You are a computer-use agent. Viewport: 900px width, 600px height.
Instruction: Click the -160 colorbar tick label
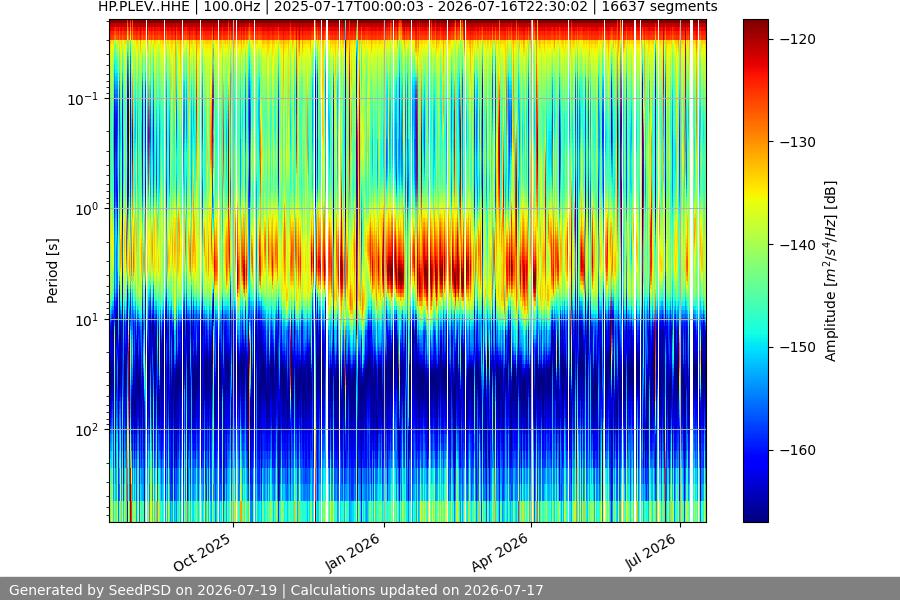pyautogui.click(x=798, y=450)
